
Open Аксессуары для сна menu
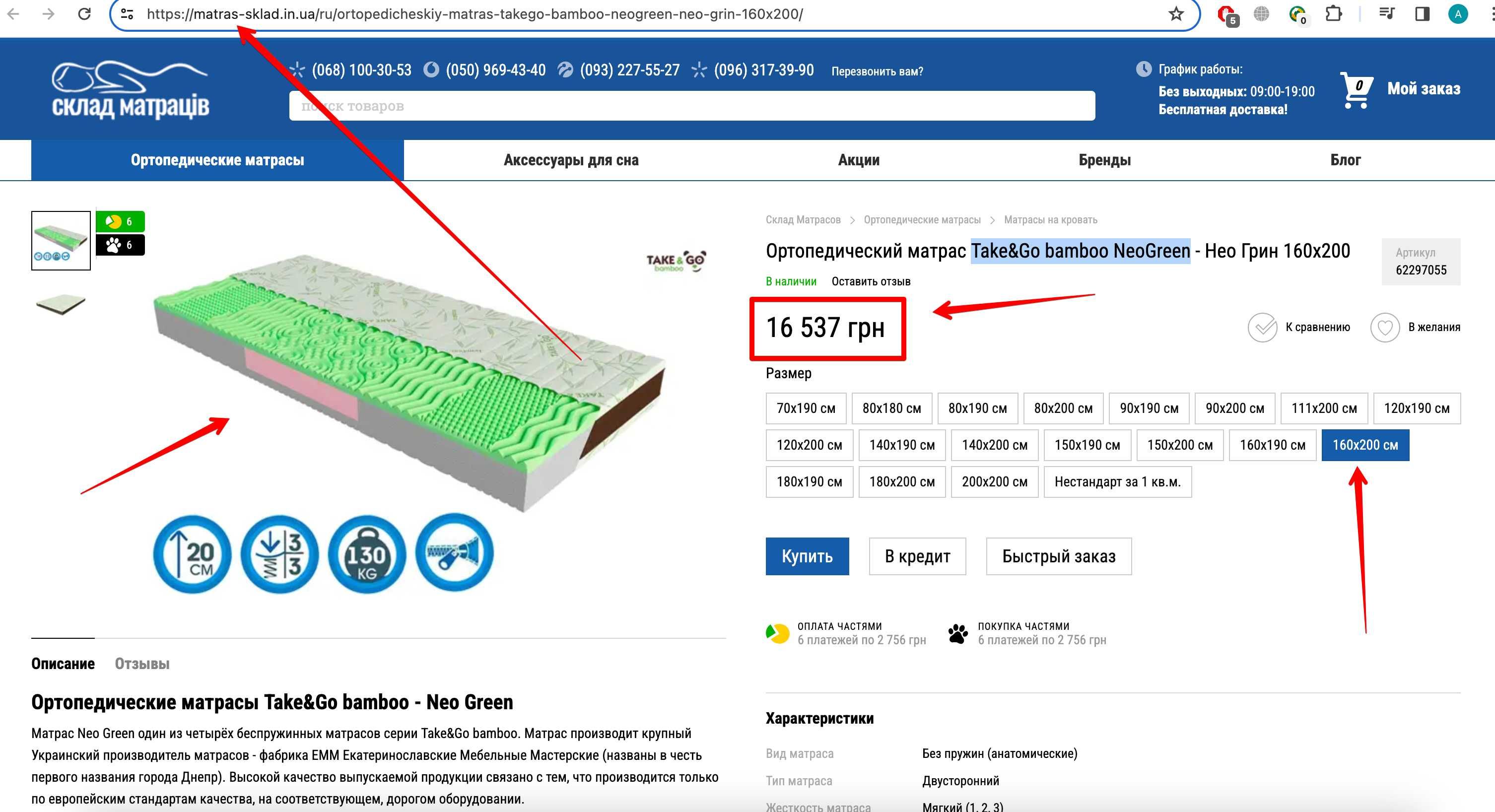point(571,160)
